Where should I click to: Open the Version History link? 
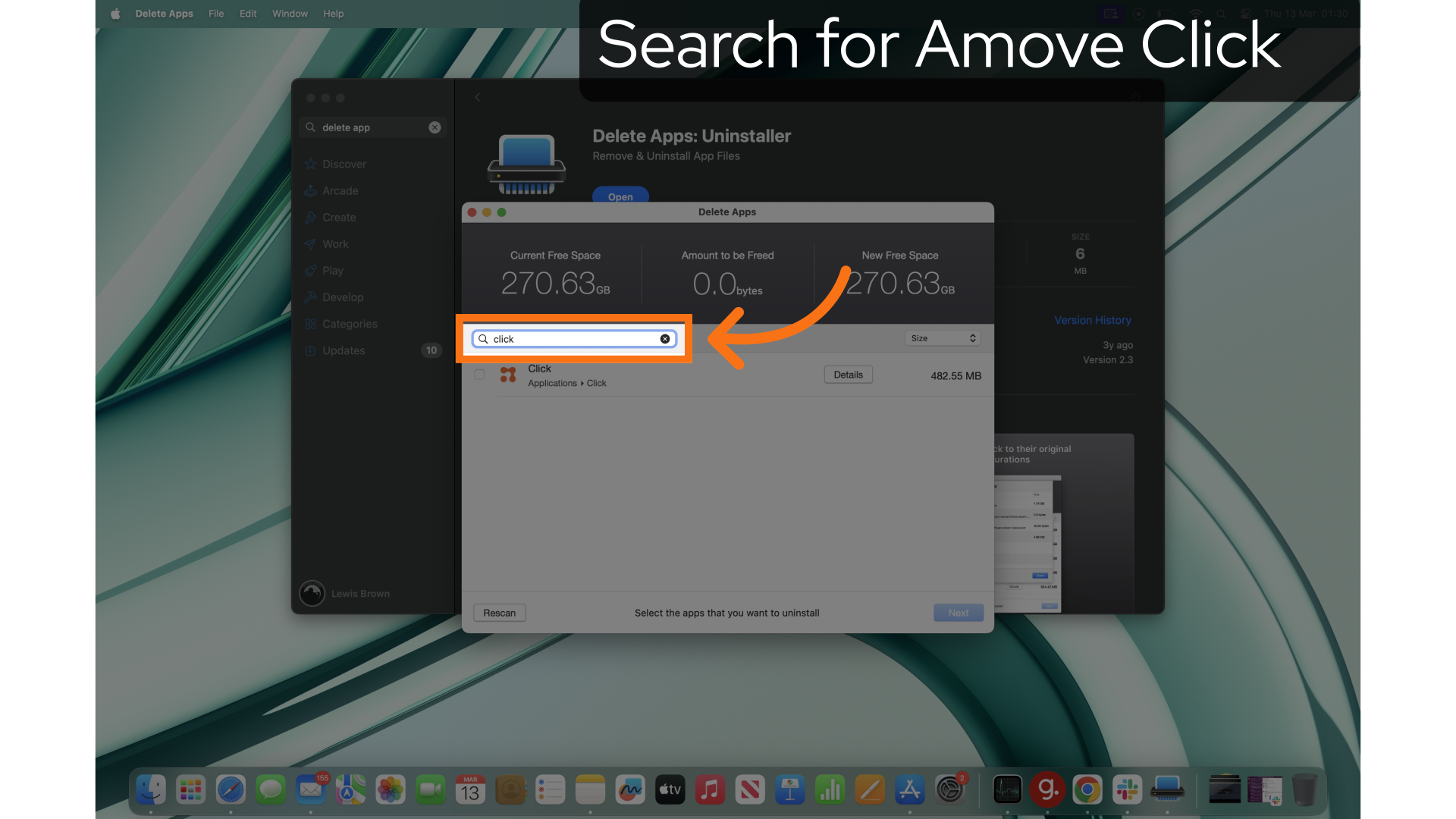pos(1092,320)
